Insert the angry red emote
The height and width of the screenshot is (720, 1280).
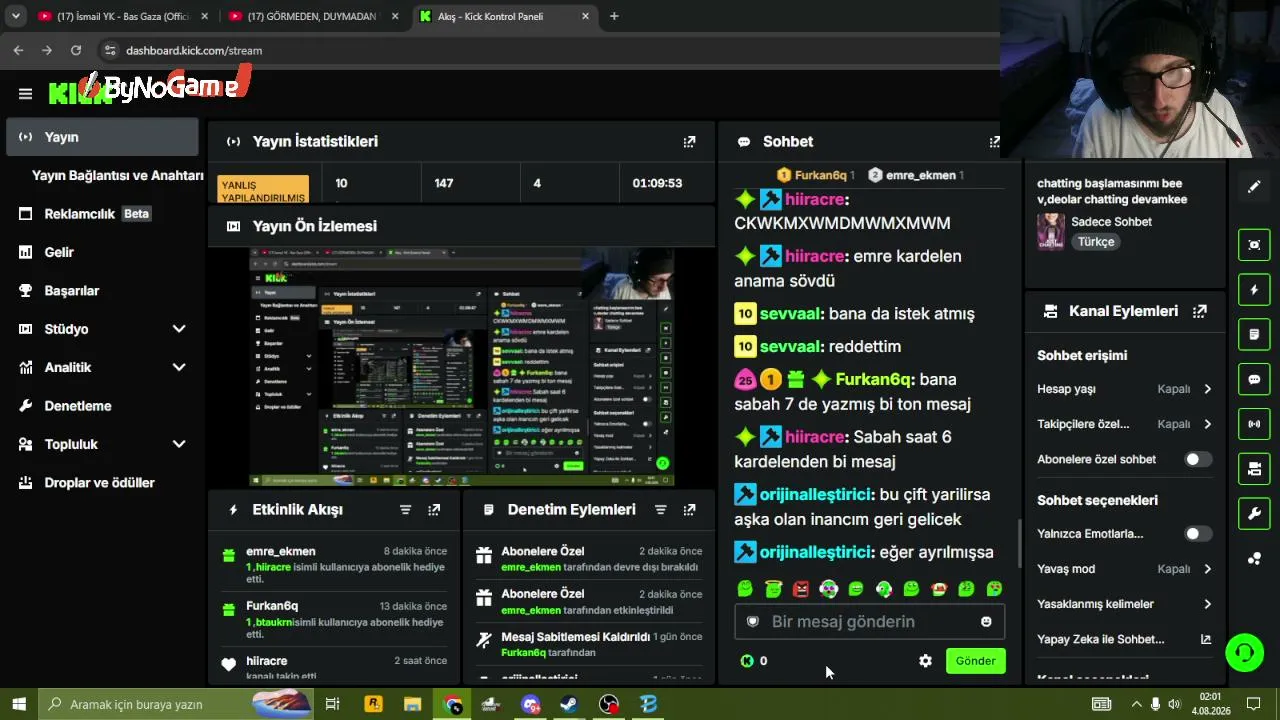(x=800, y=589)
